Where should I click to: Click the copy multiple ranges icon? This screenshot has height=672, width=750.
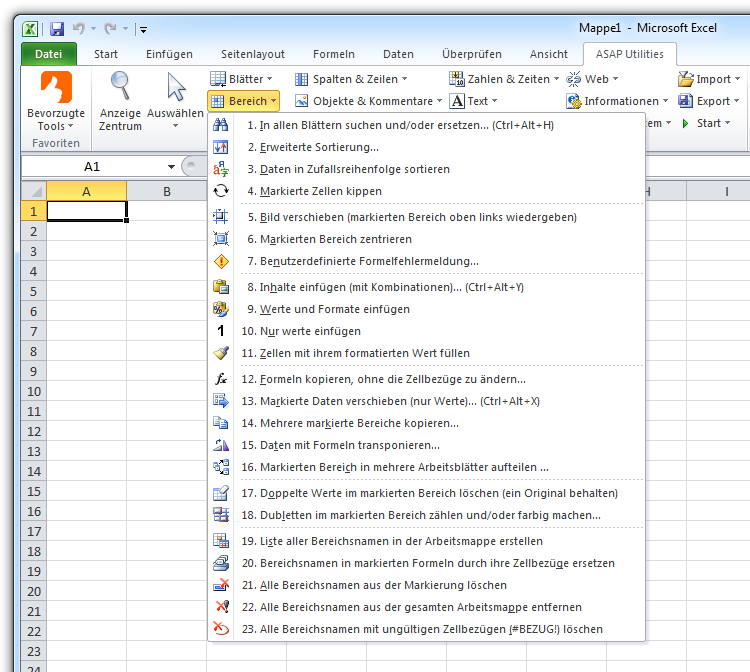pos(221,423)
